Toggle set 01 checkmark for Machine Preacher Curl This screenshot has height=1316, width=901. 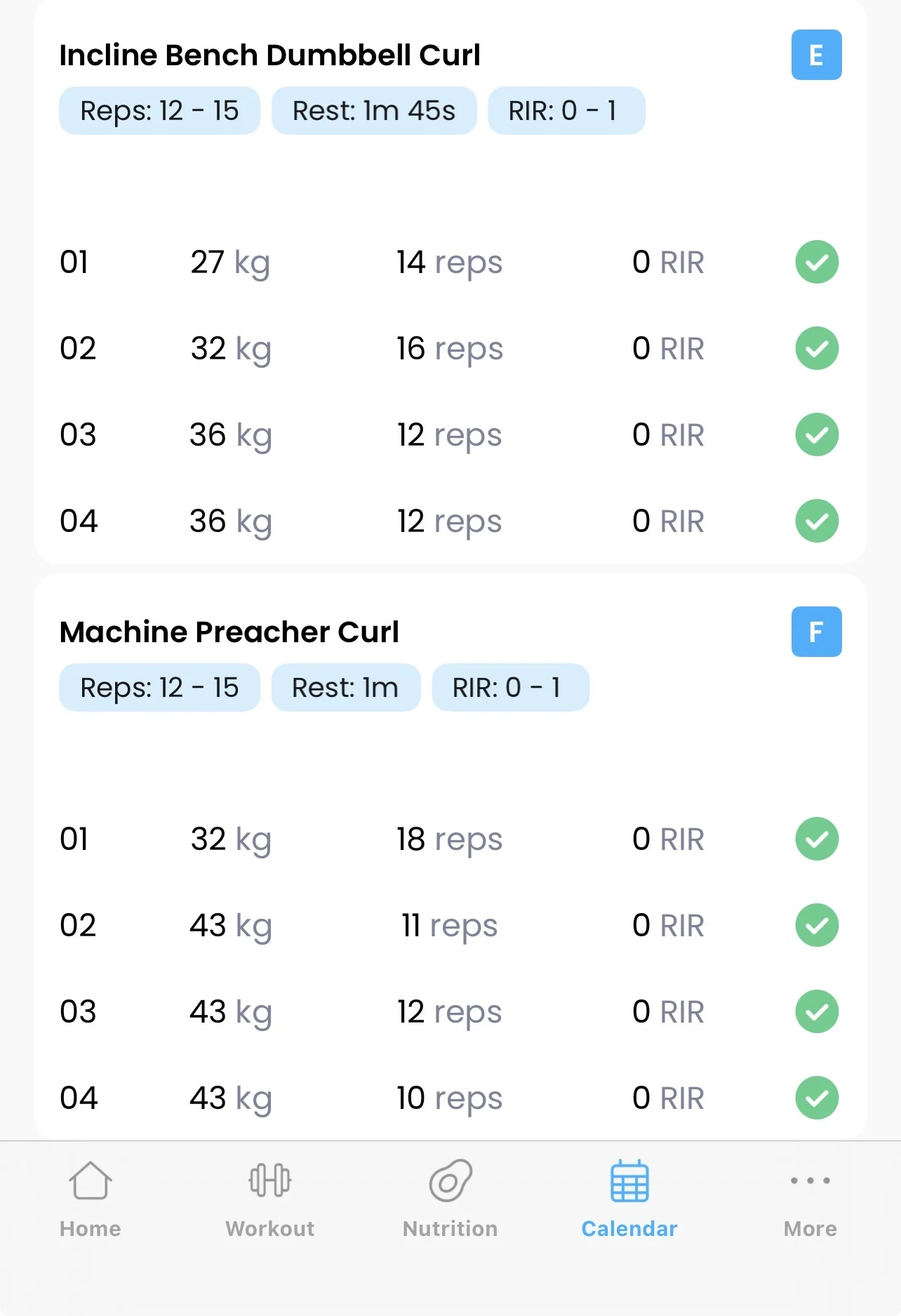point(816,839)
